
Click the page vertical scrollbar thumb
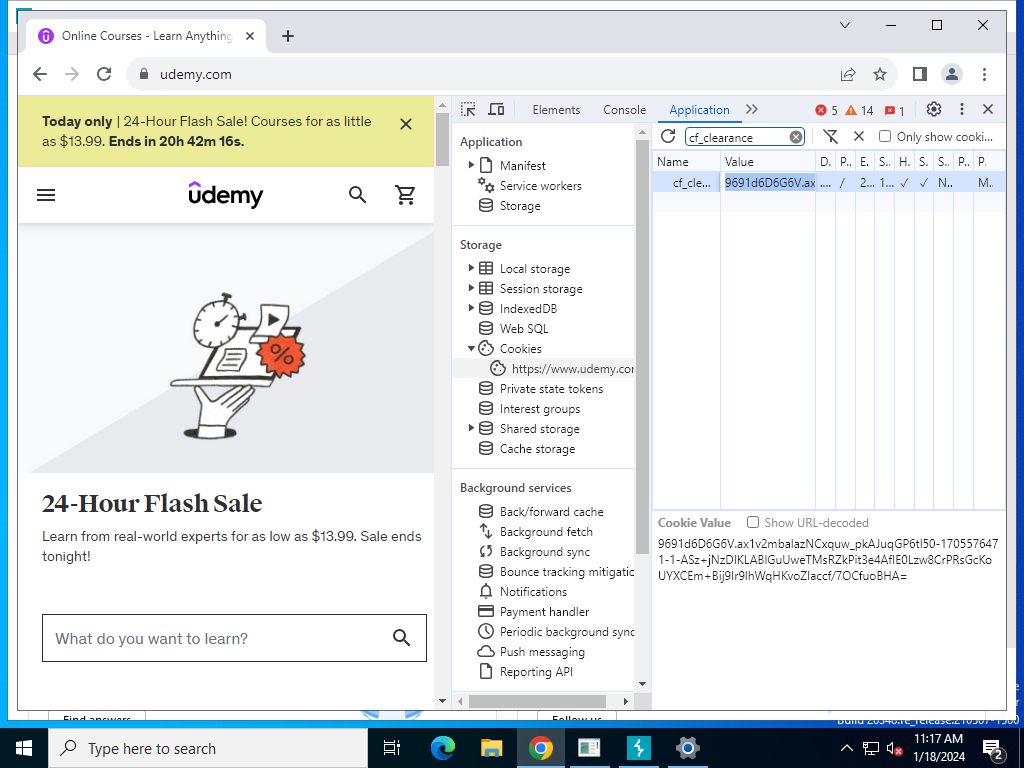click(442, 140)
